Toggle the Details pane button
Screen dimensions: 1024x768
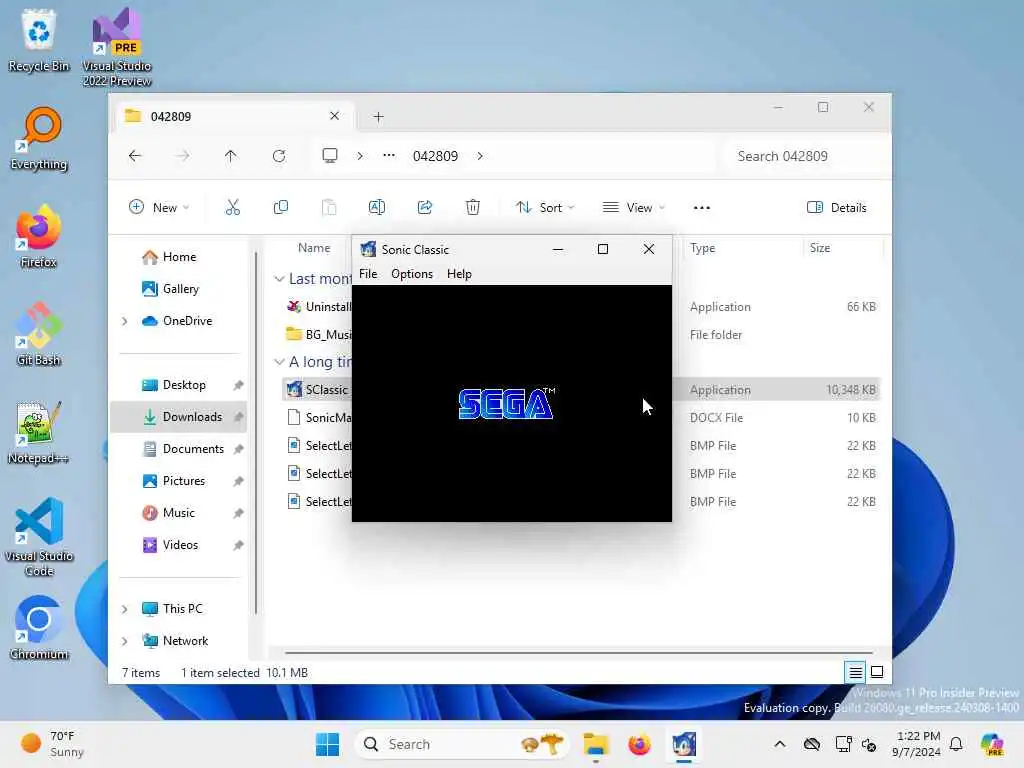(837, 208)
